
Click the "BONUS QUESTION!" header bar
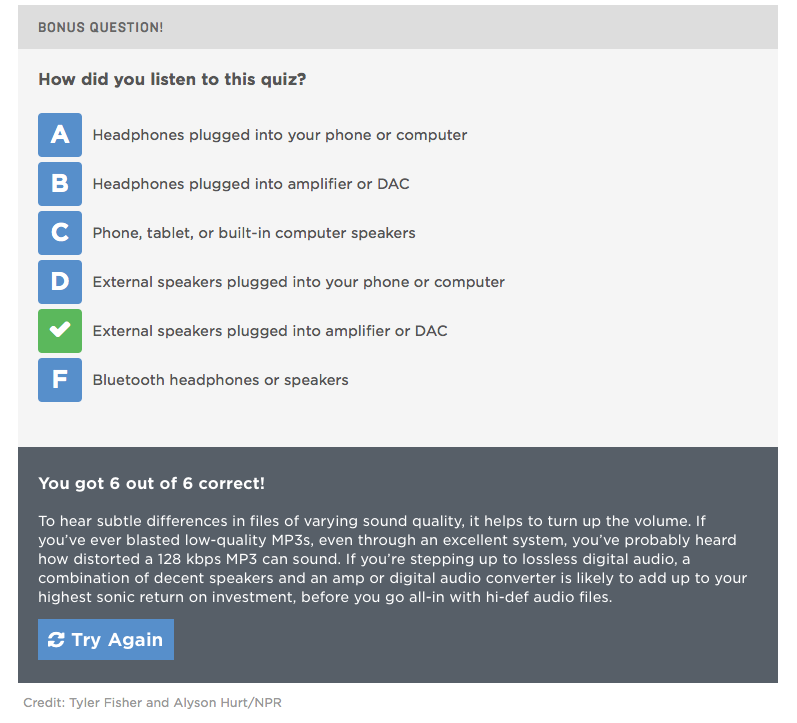(398, 27)
